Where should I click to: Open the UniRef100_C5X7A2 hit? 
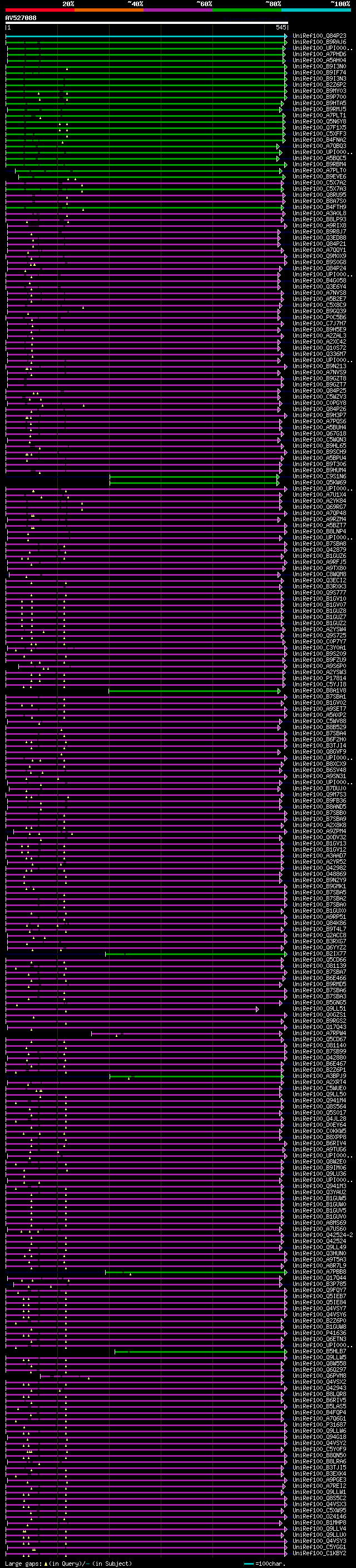click(319, 183)
